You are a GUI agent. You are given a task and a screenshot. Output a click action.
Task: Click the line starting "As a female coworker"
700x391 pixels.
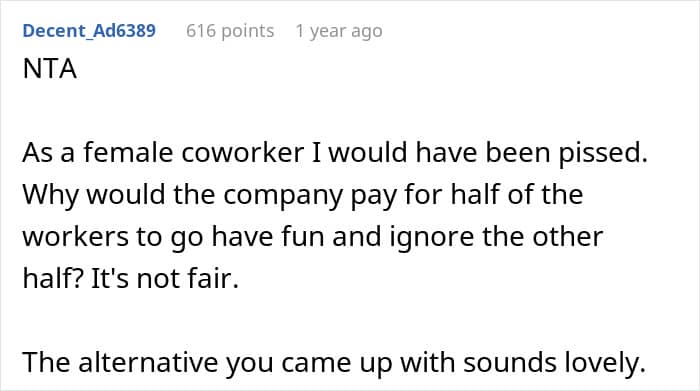point(335,153)
